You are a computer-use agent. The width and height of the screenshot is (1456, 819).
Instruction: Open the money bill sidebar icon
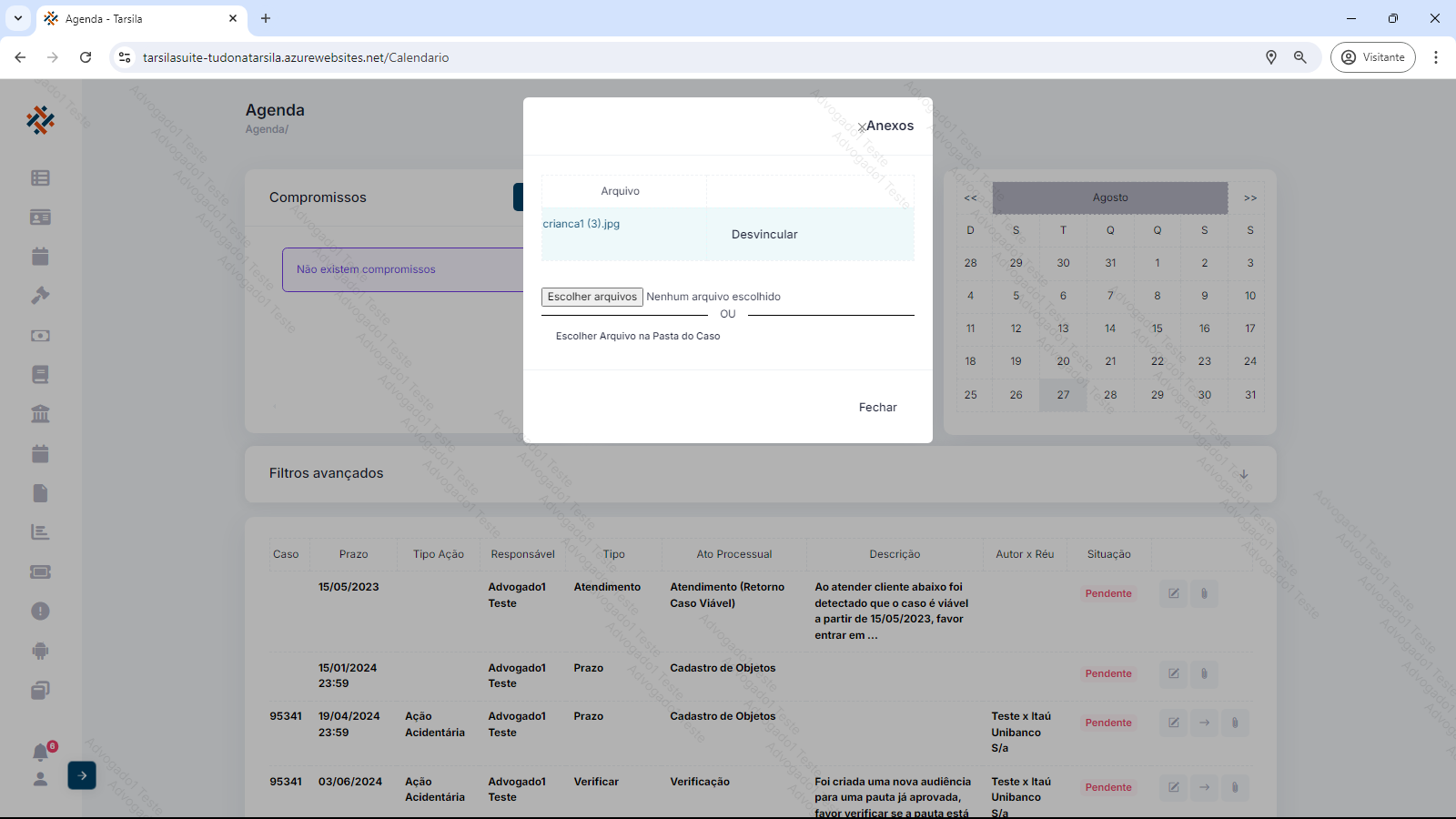point(40,336)
